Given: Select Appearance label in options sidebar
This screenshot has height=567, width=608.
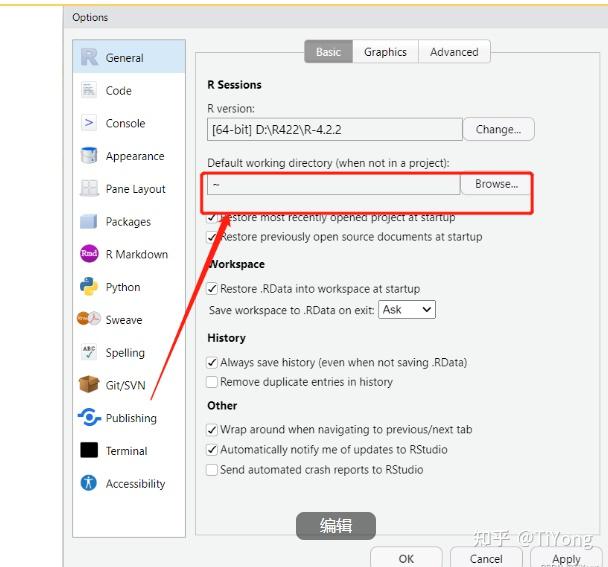Looking at the screenshot, I should coord(135,156).
